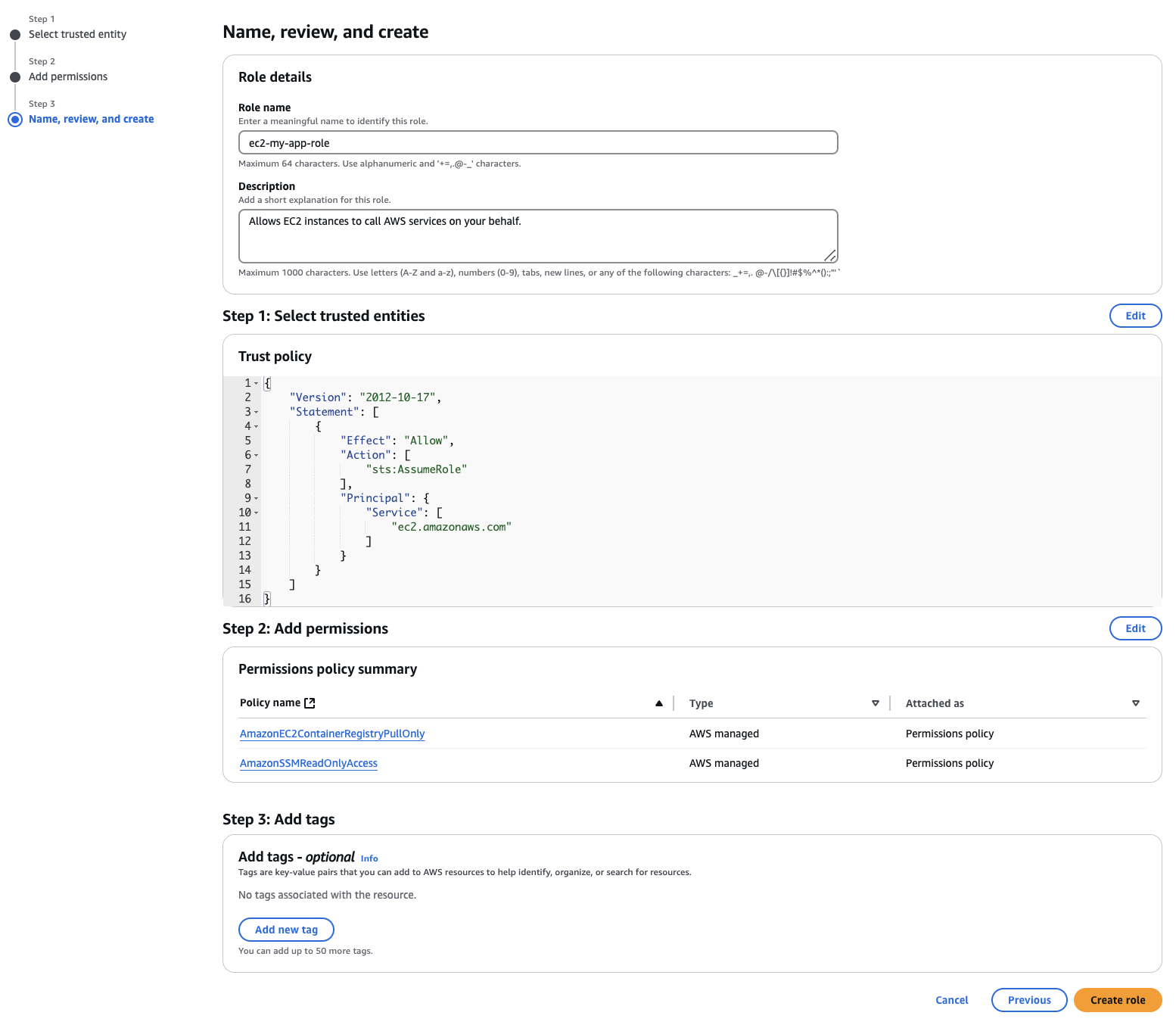Click Add new tag button
Screen dimensions: 1176x1025
click(286, 930)
